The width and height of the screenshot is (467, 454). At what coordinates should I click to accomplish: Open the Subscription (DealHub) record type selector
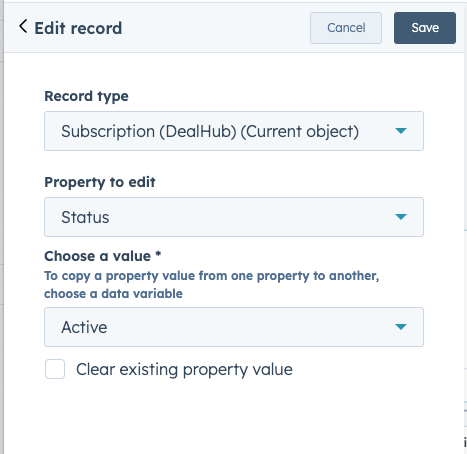click(x=234, y=131)
